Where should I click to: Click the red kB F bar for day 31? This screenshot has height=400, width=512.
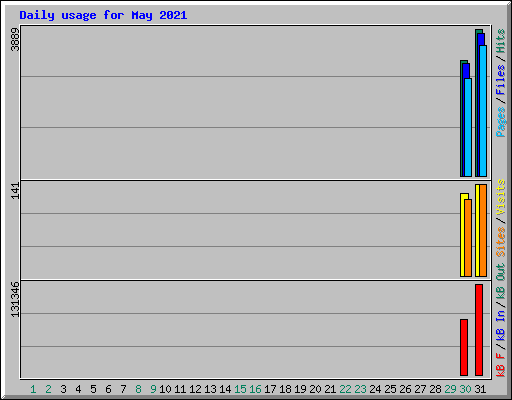479,330
